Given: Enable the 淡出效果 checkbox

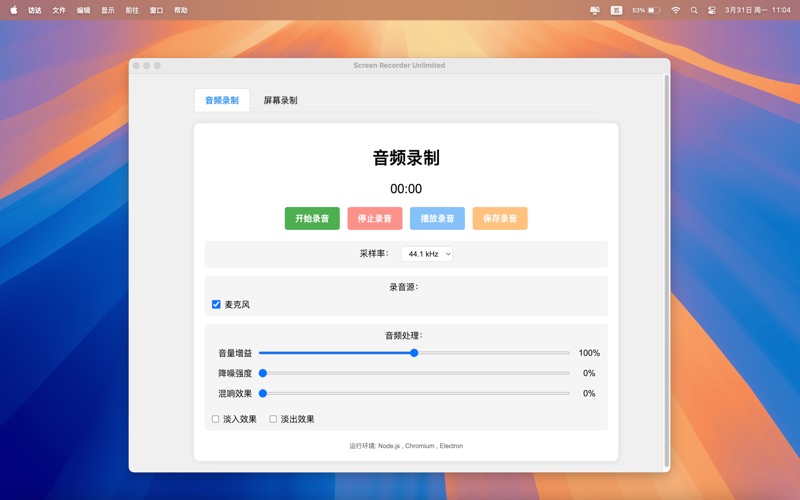Looking at the screenshot, I should pos(273,419).
